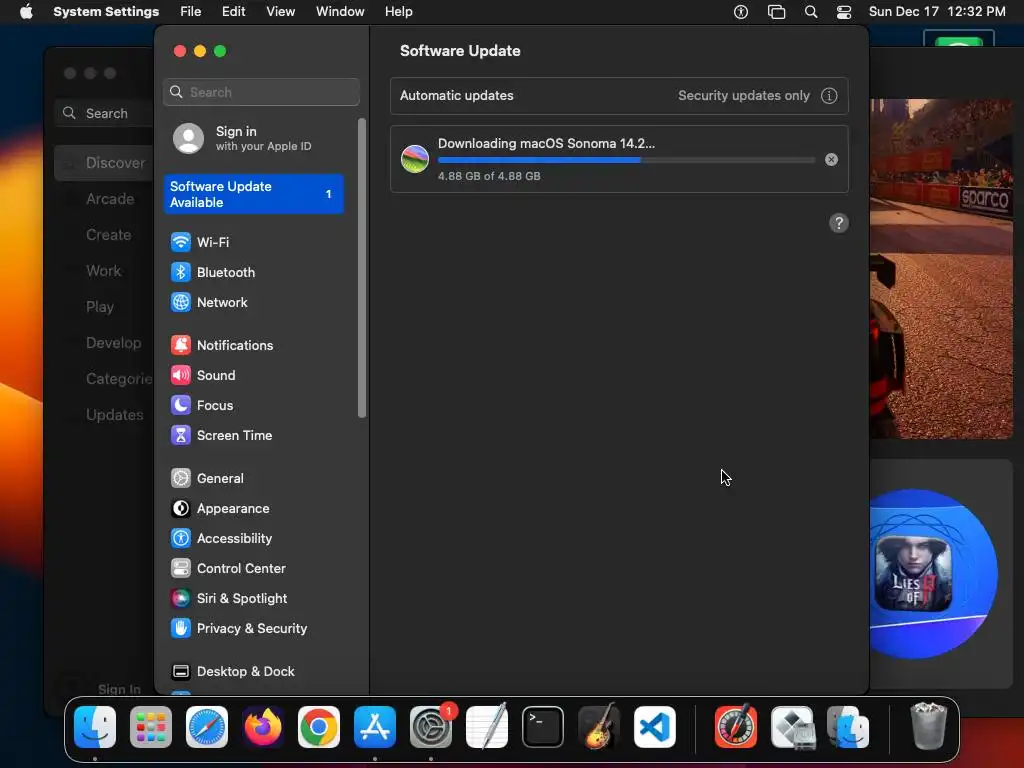
Task: Launch Visual Studio Code from Dock
Action: [x=655, y=727]
